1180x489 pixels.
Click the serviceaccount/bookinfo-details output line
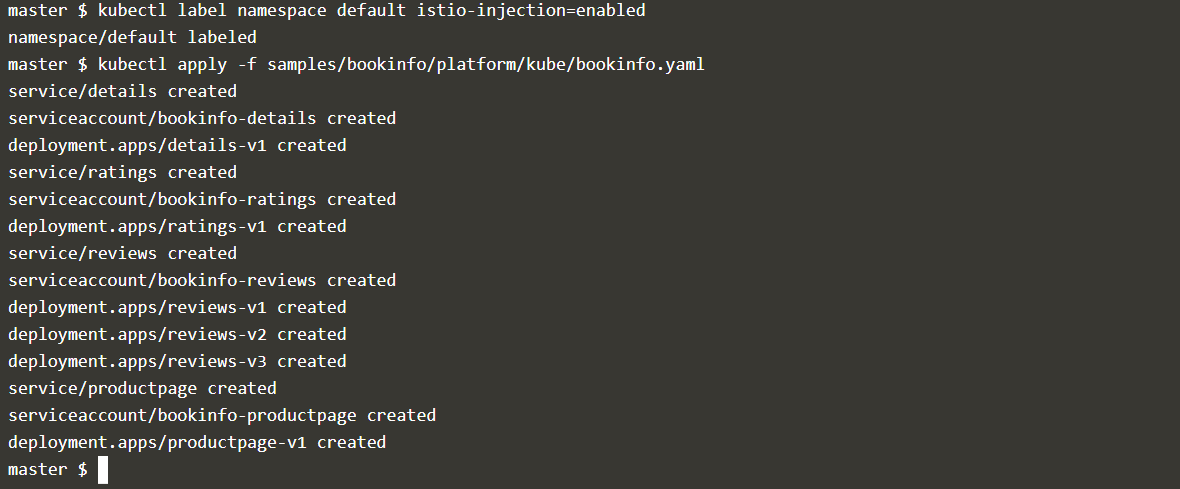click(202, 118)
